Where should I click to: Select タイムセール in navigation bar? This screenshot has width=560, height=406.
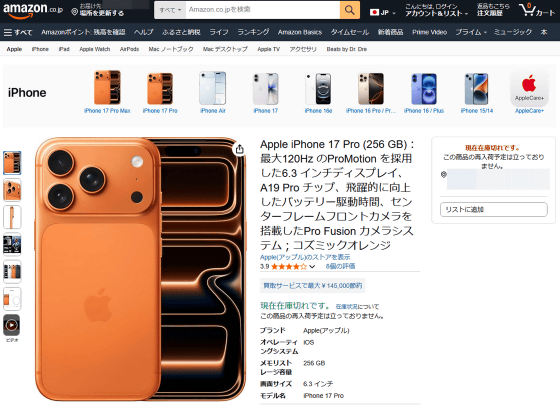(350, 32)
